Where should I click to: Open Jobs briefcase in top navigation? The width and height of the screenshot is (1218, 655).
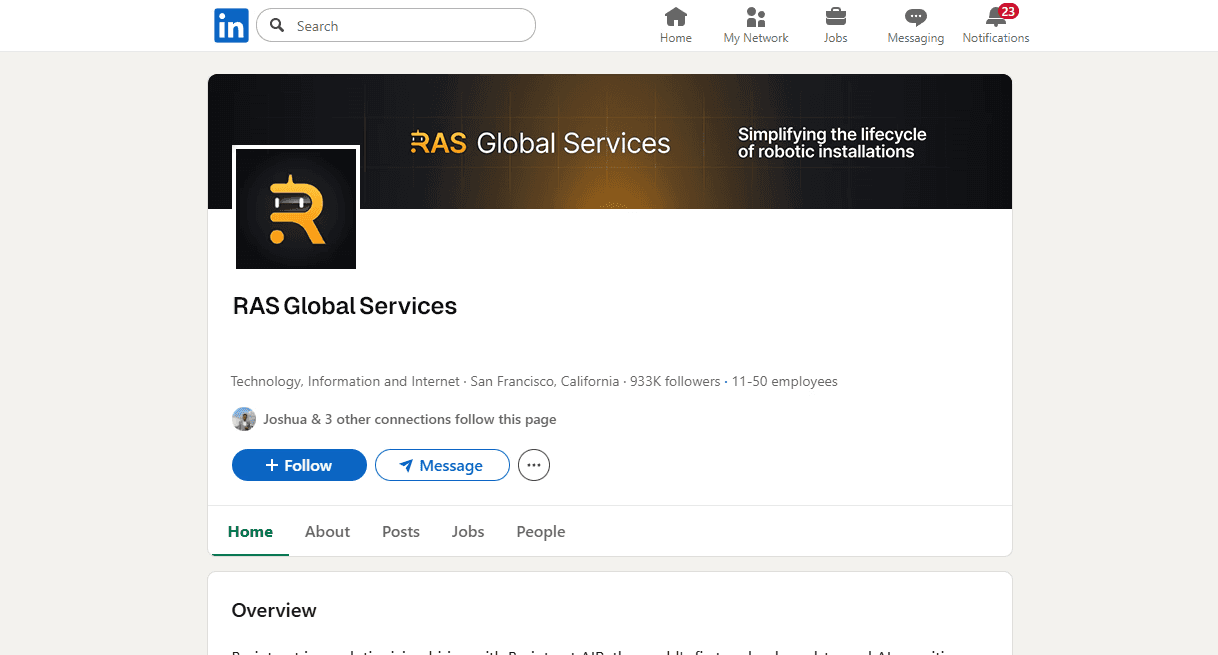pyautogui.click(x=835, y=26)
